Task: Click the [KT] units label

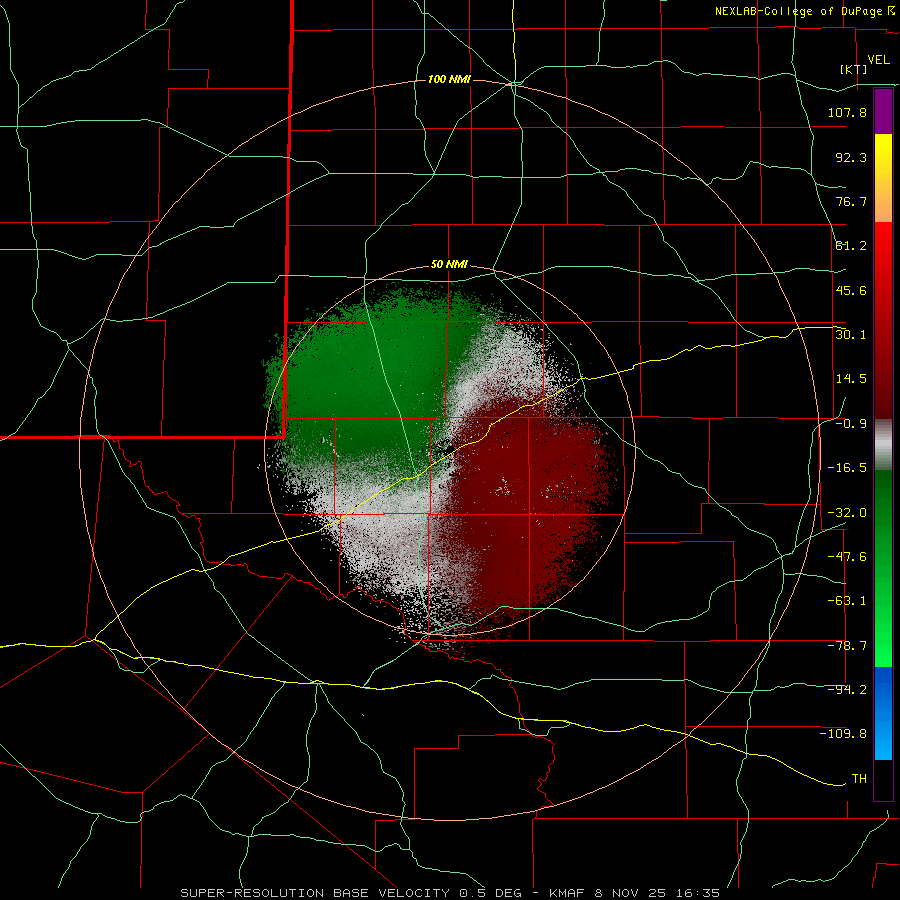Action: (853, 69)
